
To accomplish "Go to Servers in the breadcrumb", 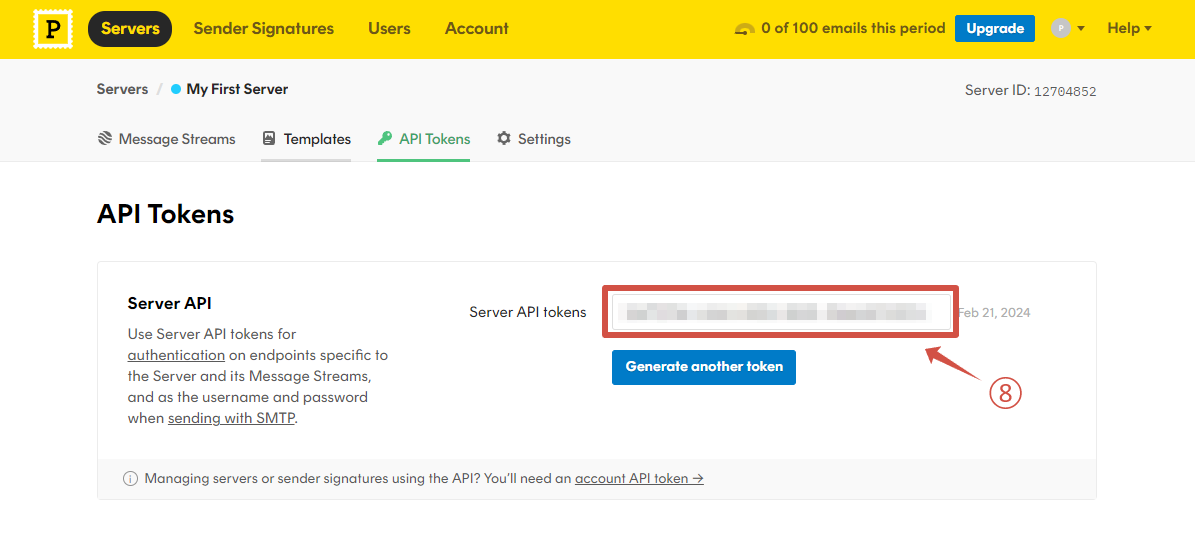I will 122,89.
